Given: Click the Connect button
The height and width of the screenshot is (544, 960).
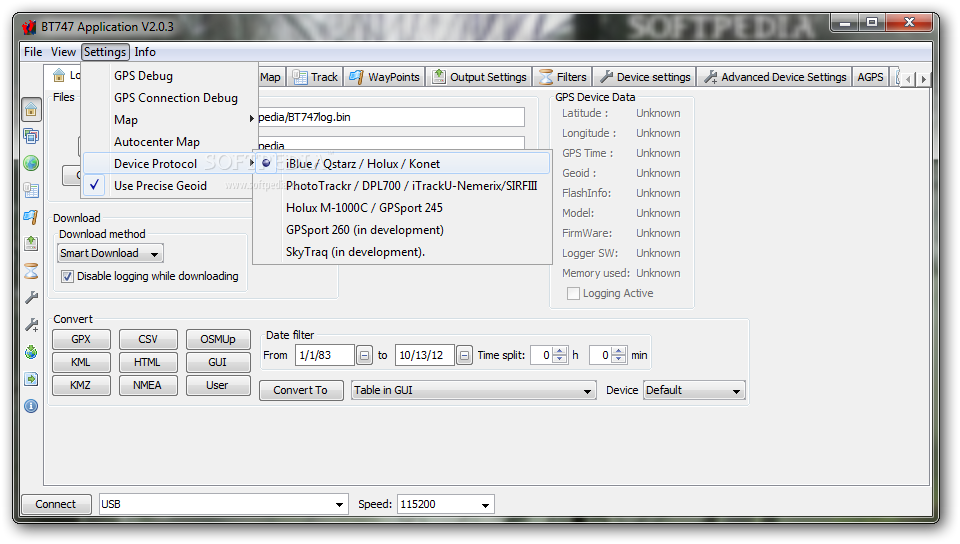Looking at the screenshot, I should point(56,504).
